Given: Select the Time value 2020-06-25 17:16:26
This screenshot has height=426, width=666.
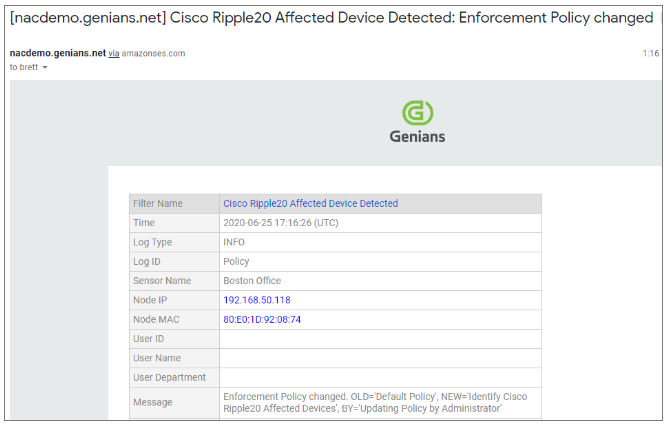Looking at the screenshot, I should pyautogui.click(x=281, y=223).
